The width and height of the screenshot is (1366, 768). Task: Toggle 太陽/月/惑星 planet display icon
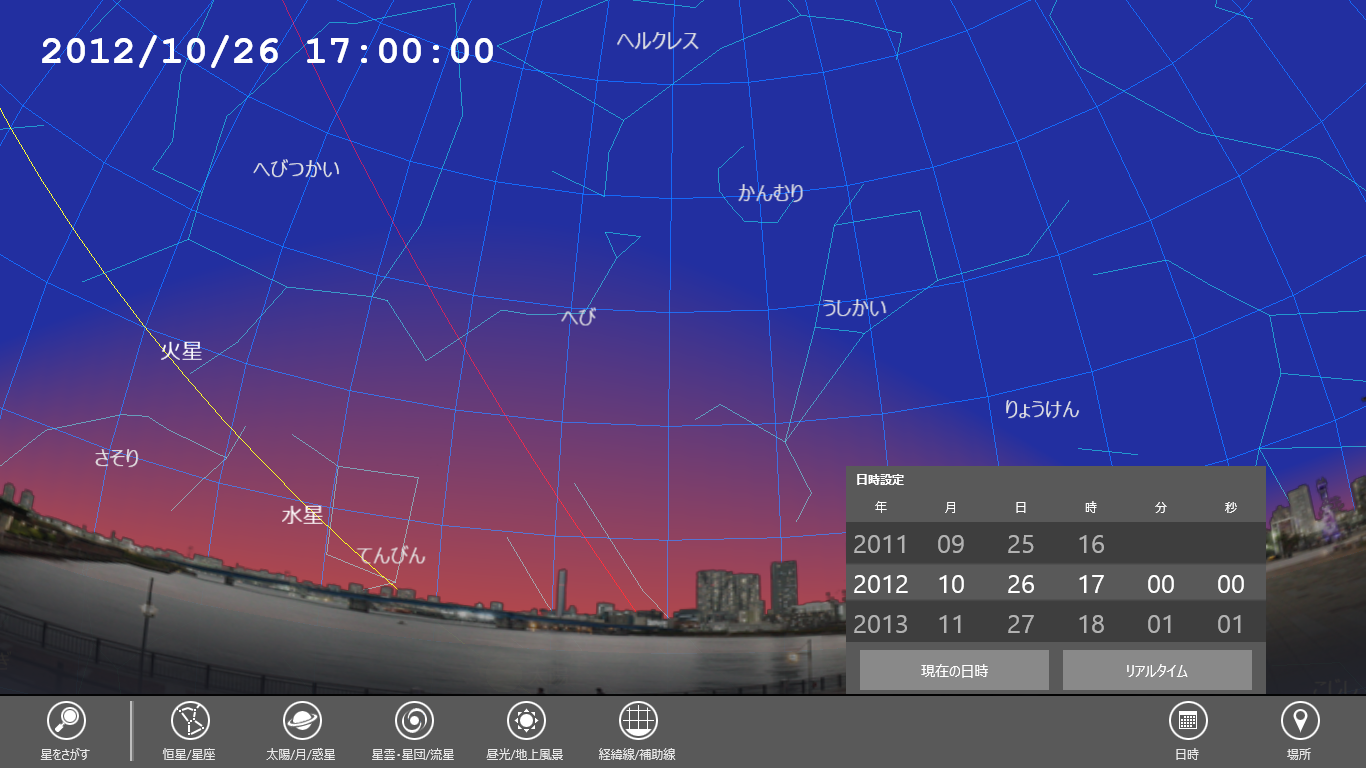(x=301, y=720)
